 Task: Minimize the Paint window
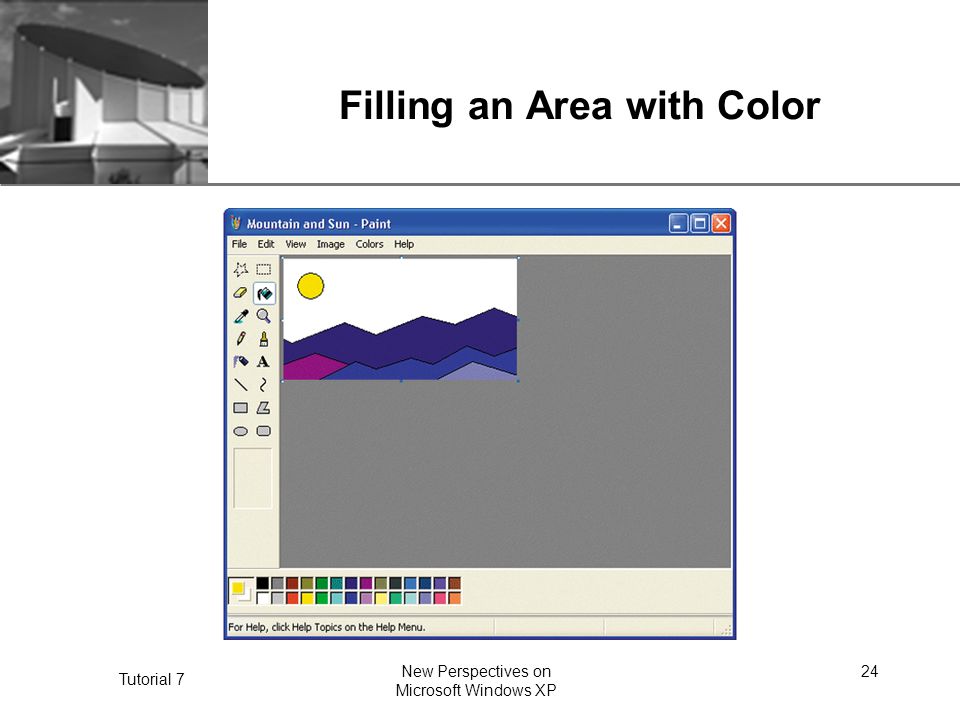coord(678,223)
